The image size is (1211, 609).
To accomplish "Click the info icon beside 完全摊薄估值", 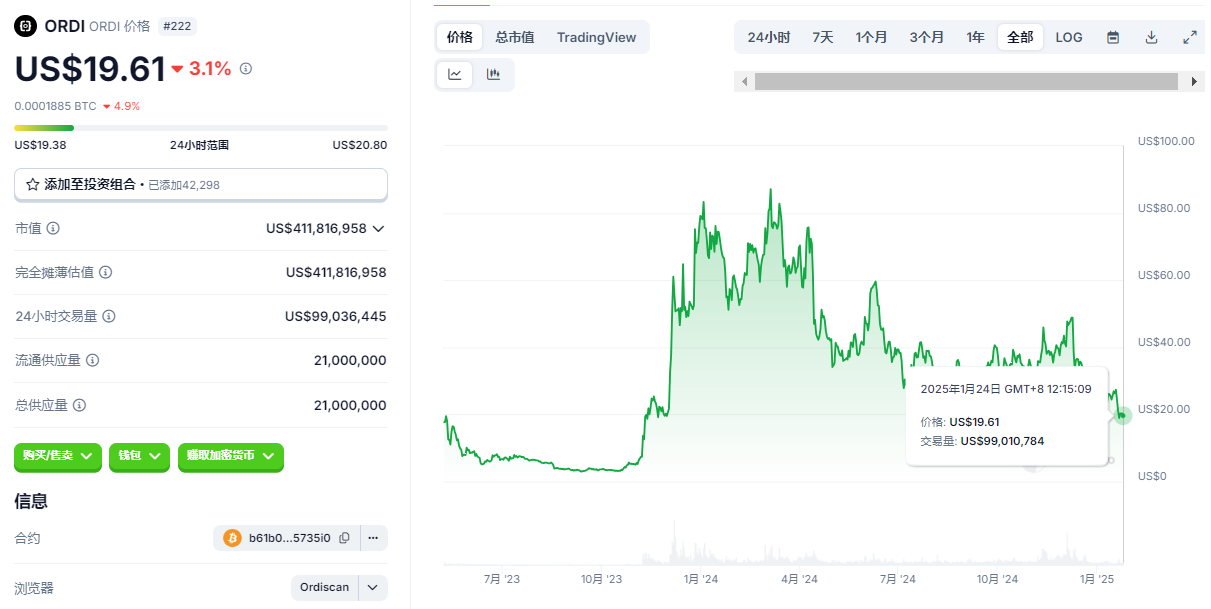I will coord(105,272).
